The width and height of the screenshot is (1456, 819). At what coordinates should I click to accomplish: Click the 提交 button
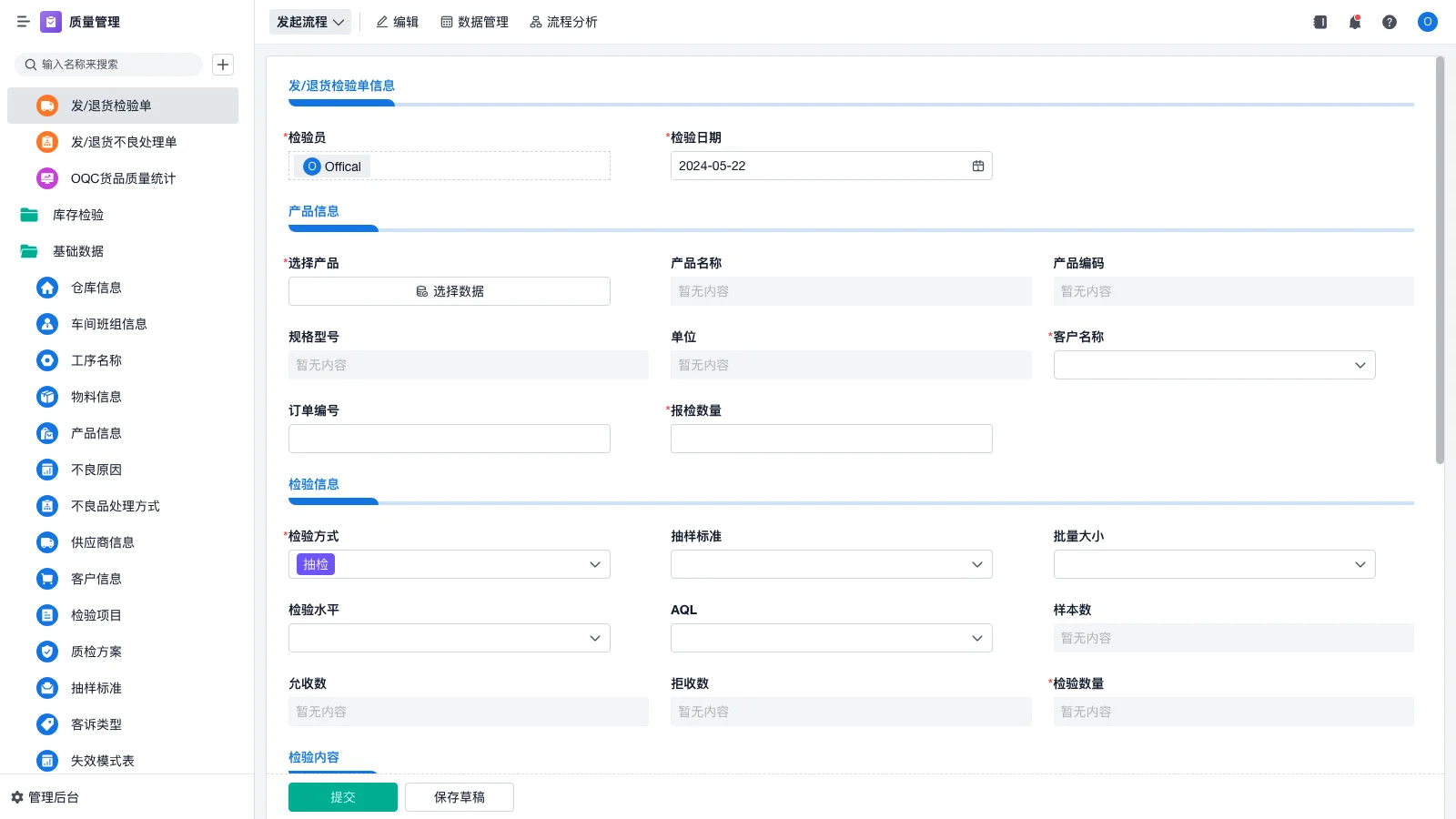coord(342,796)
